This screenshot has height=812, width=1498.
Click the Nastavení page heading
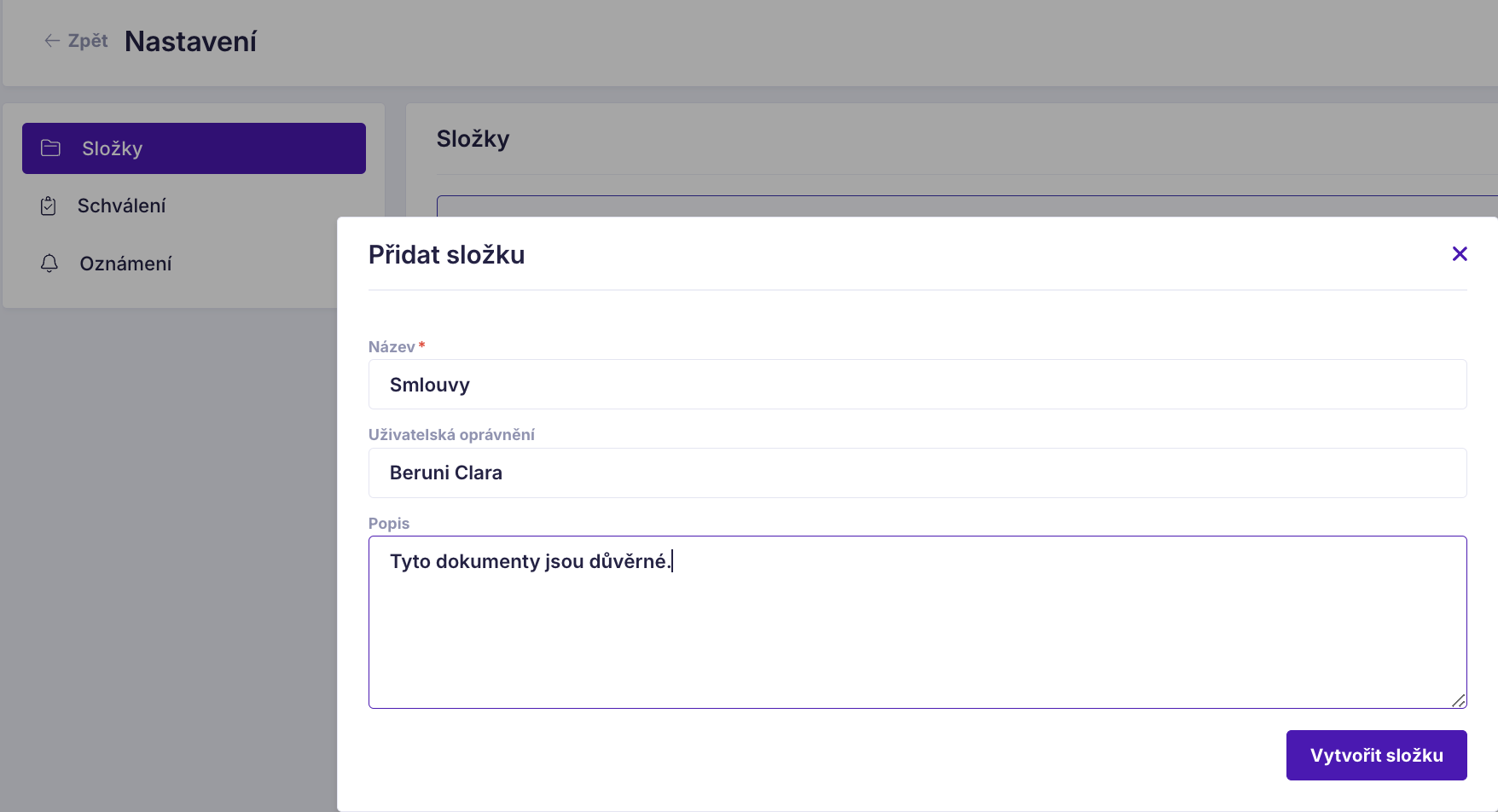tap(190, 41)
